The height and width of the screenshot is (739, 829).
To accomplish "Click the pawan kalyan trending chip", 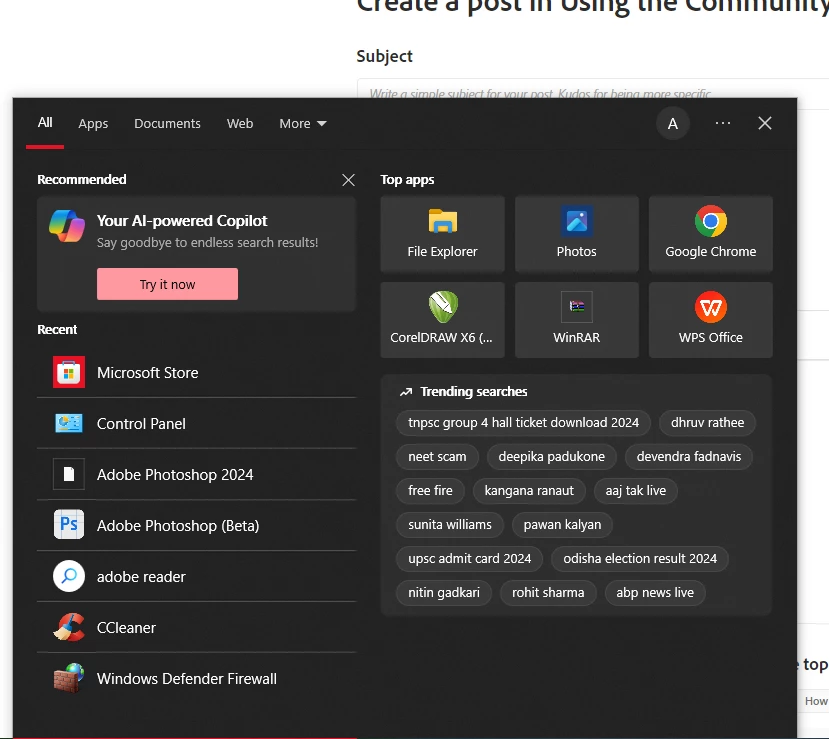I will [562, 524].
